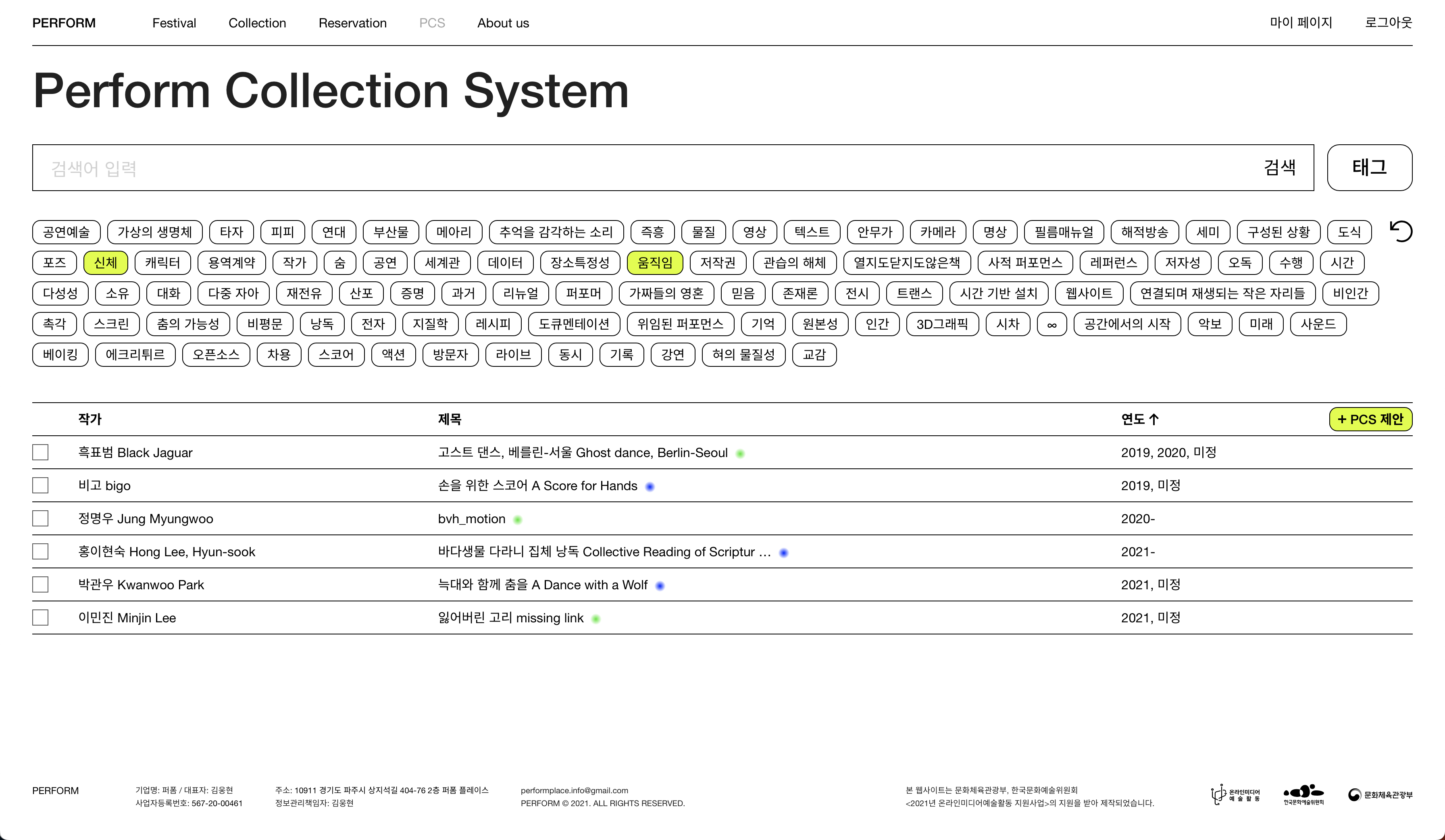Viewport: 1445px width, 840px height.
Task: Check the box for 비고 bigo row
Action: 40,486
